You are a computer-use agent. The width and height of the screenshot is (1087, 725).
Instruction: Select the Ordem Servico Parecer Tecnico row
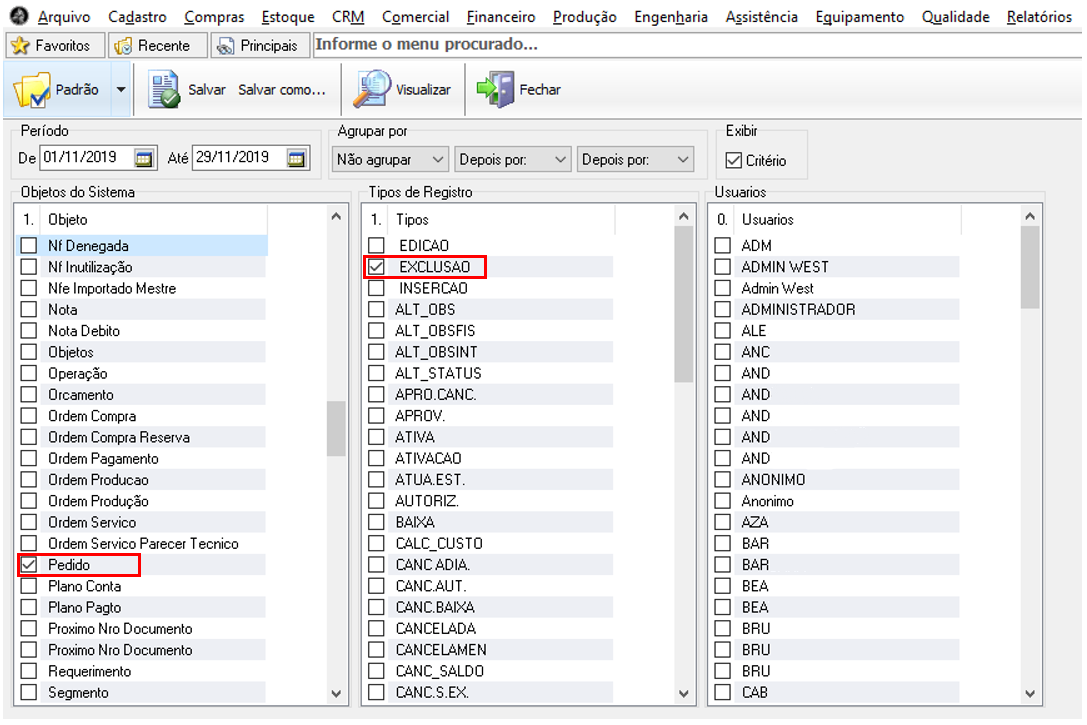143,544
